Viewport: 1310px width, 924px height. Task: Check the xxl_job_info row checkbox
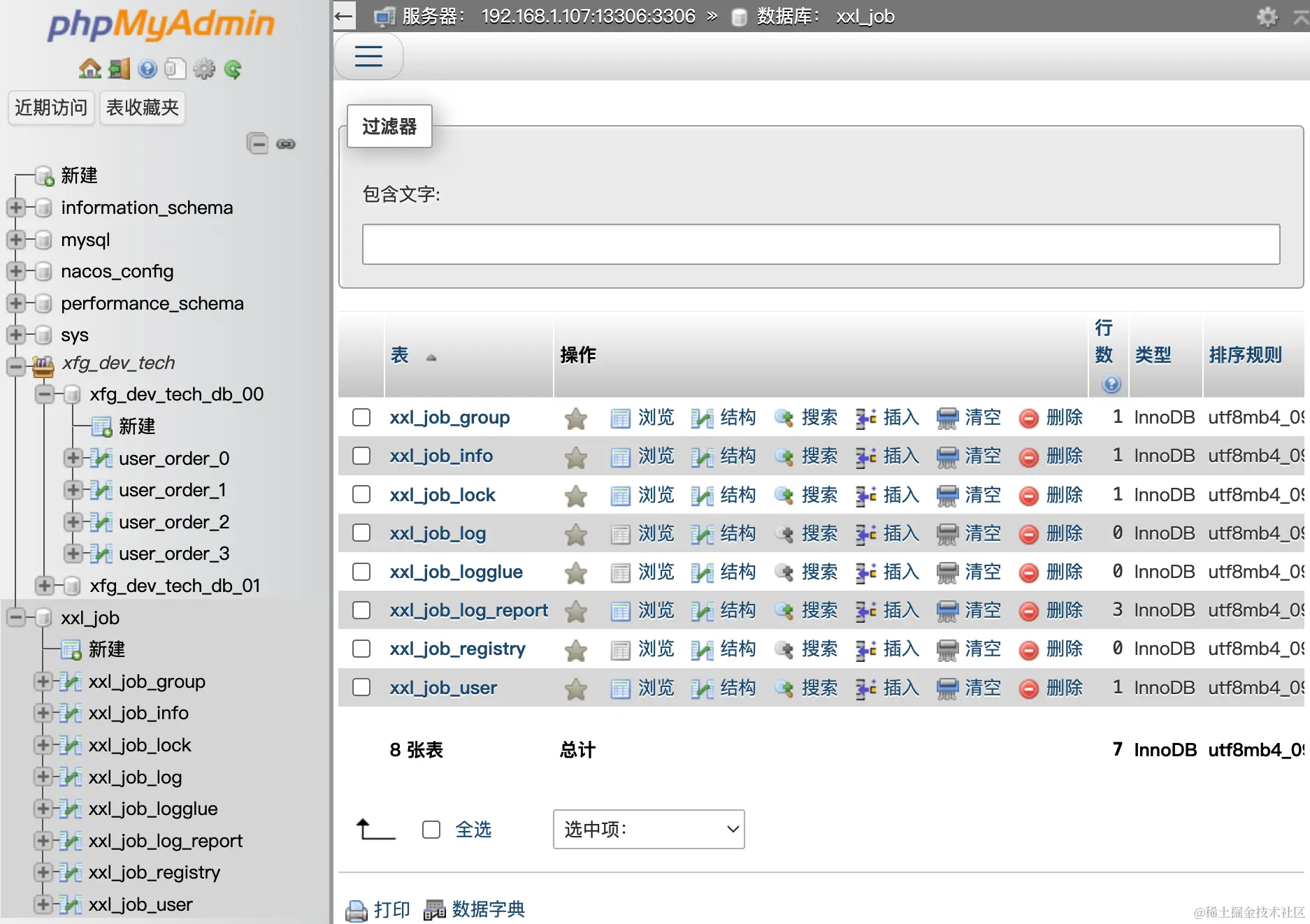point(361,456)
